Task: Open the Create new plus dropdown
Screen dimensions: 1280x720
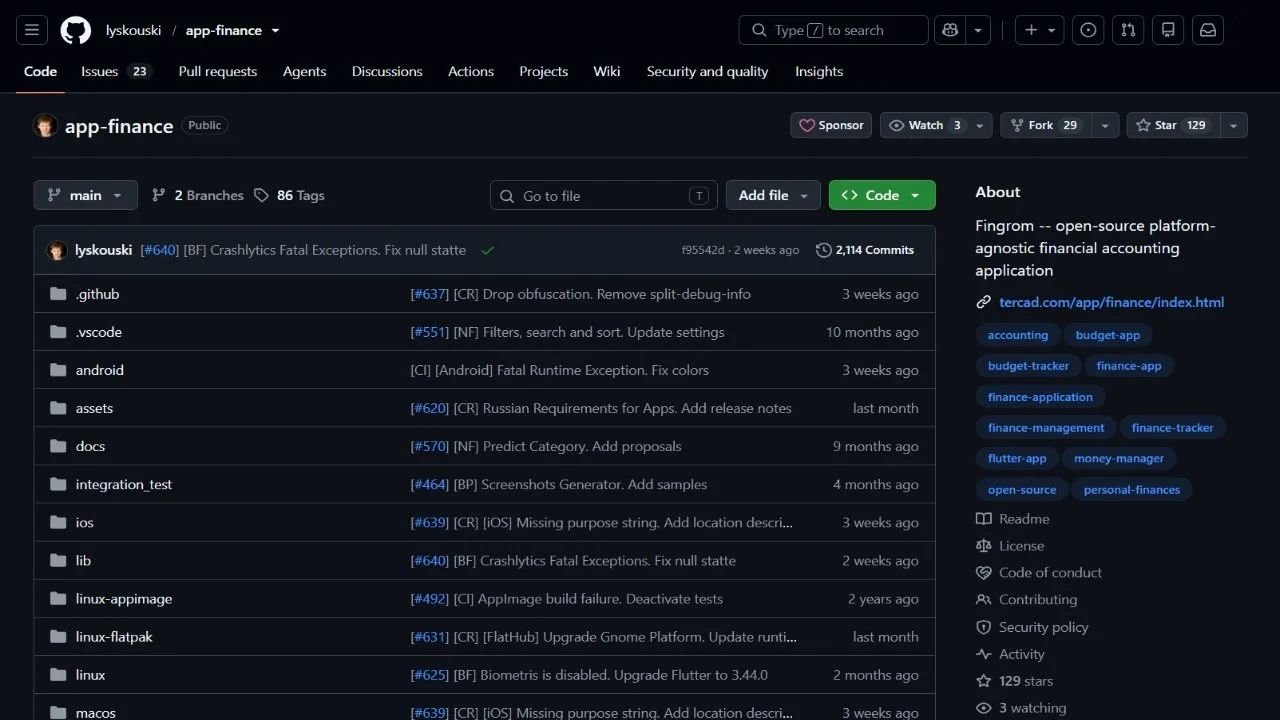Action: click(x=1040, y=30)
